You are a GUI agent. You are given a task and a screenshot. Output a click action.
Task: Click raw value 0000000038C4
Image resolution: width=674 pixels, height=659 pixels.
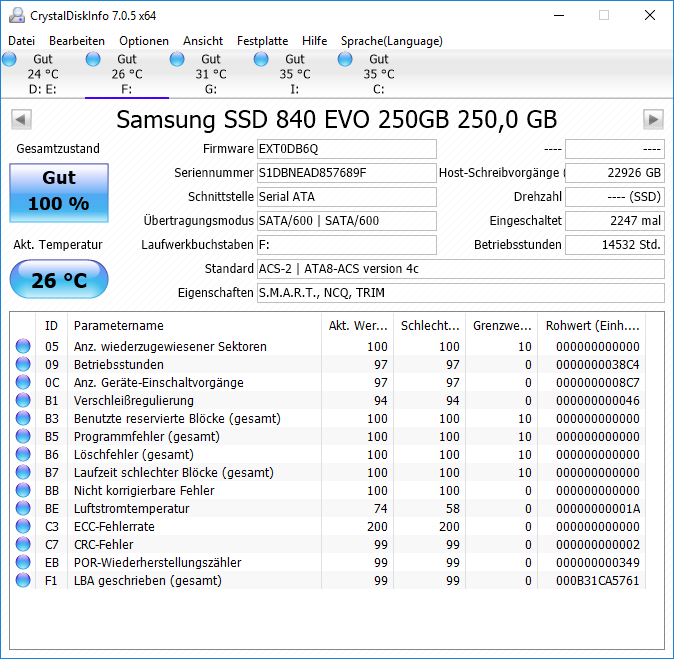597,364
